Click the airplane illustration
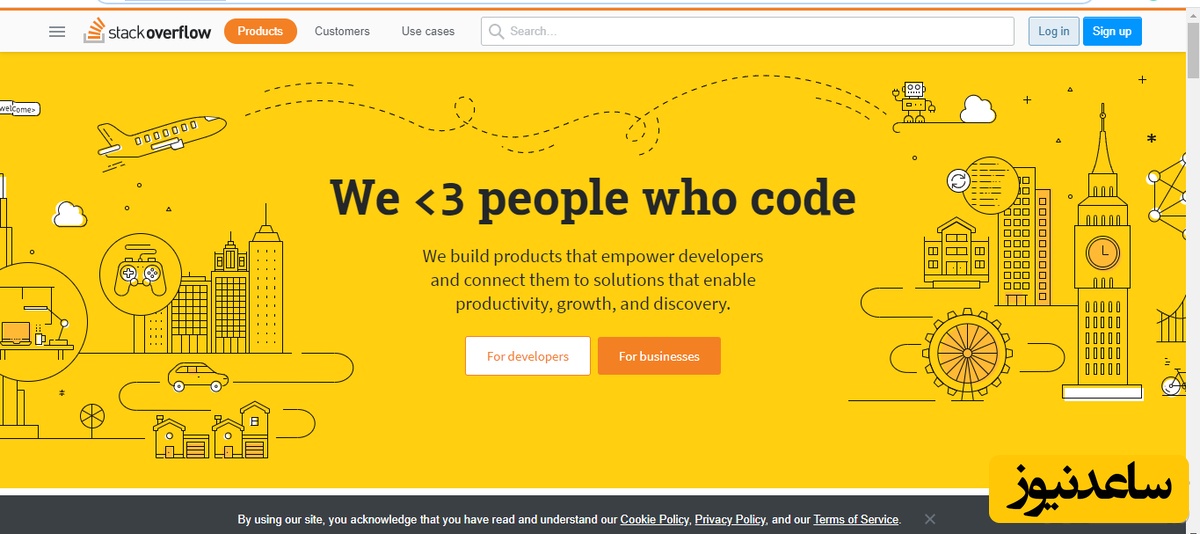 161,133
